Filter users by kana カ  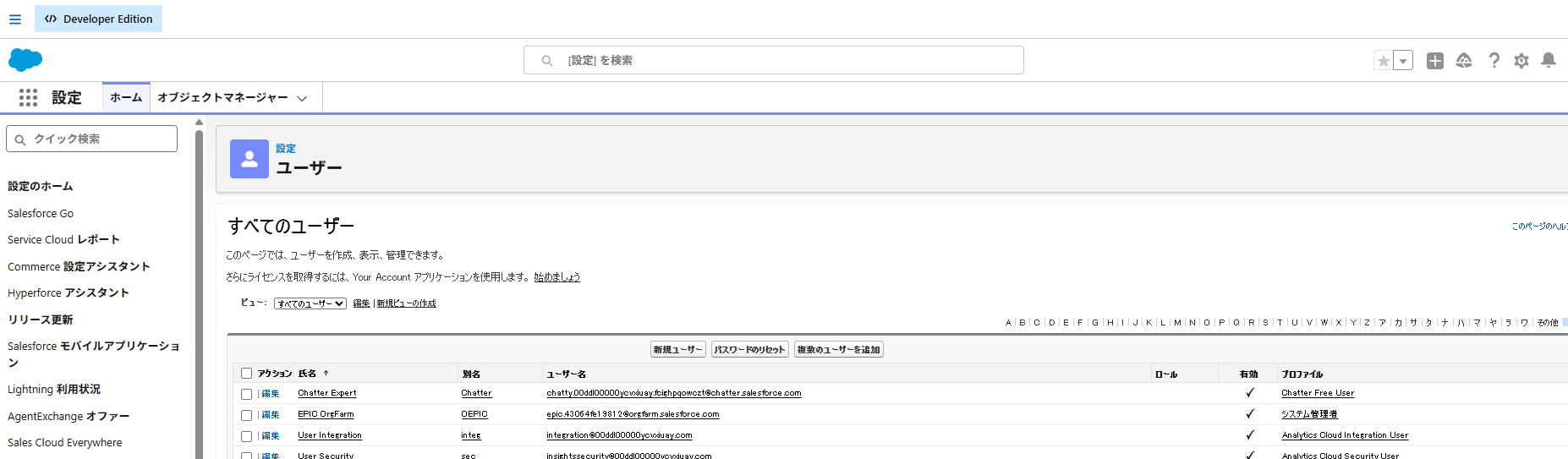click(1398, 322)
